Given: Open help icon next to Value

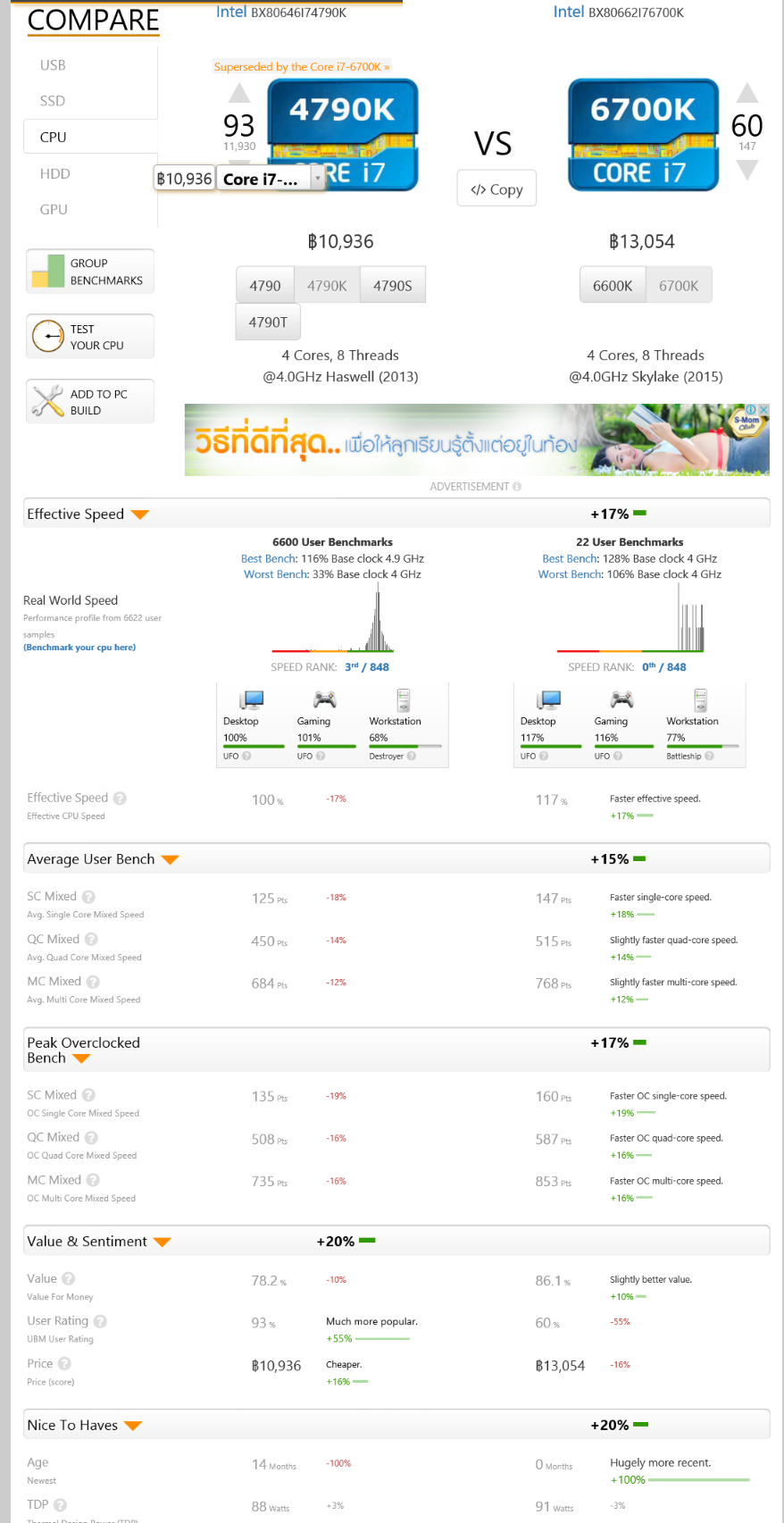Looking at the screenshot, I should click(69, 1279).
